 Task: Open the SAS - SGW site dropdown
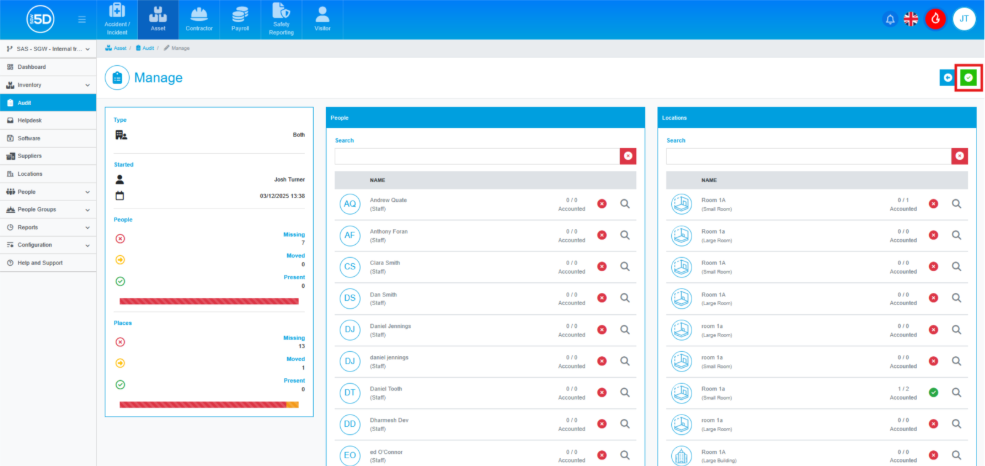tap(48, 48)
